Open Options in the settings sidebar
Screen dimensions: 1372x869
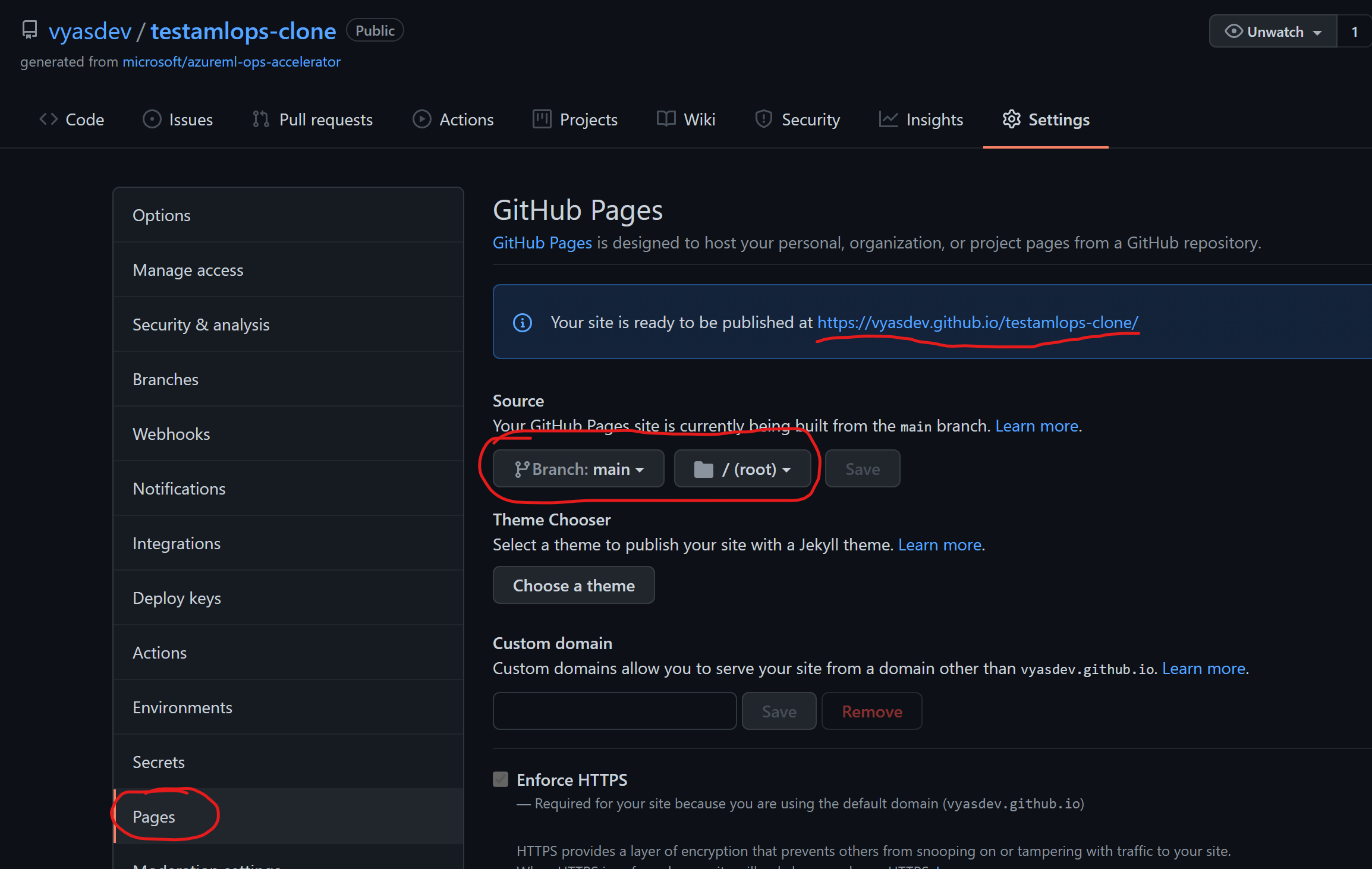(x=288, y=215)
